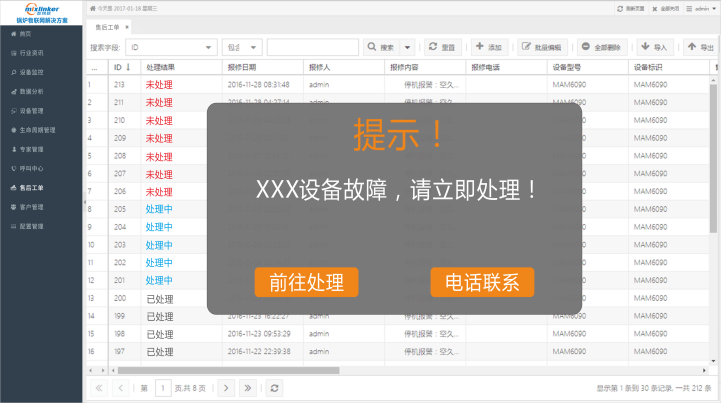
Task: Open the admin user menu
Action: pos(700,7)
